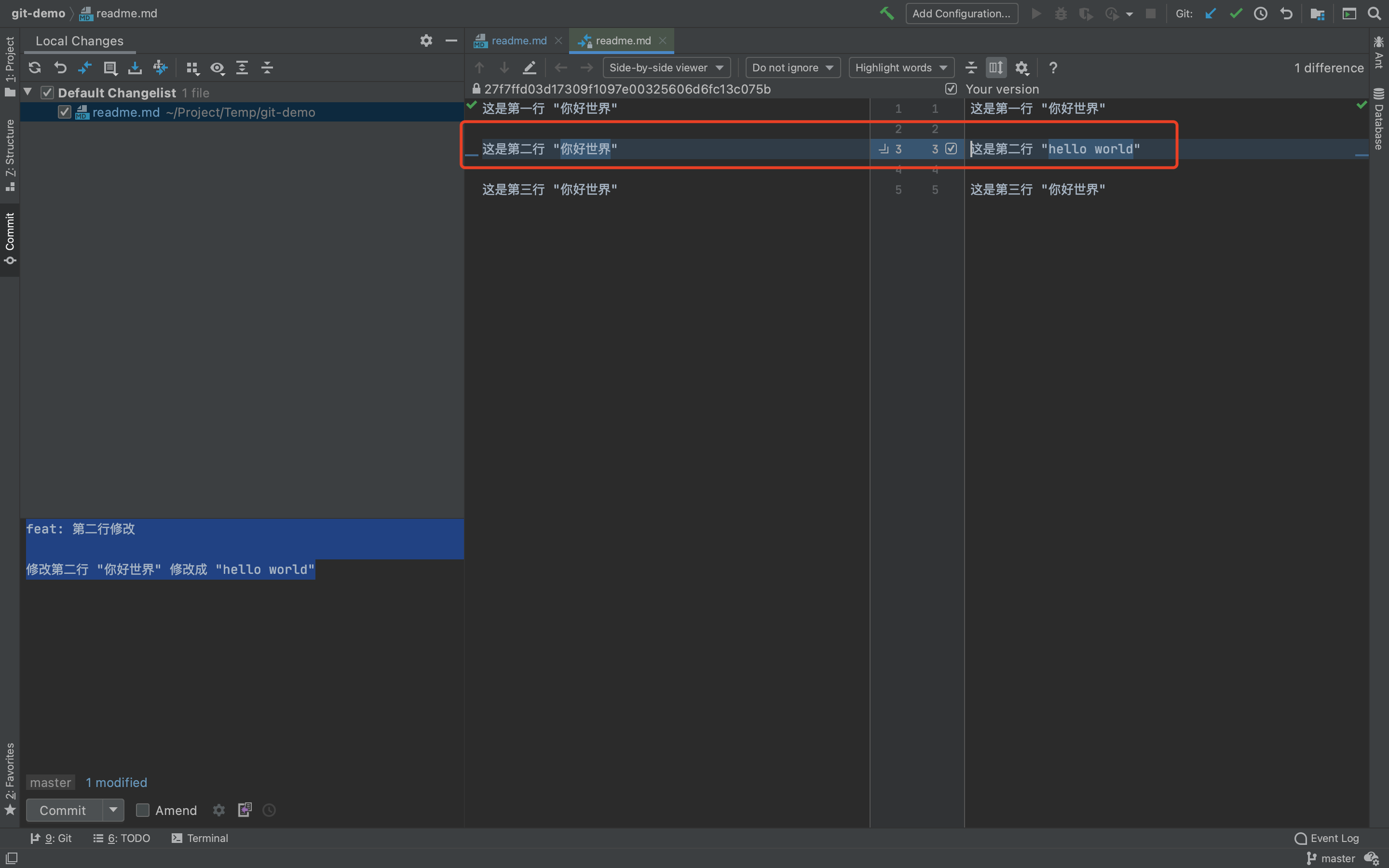Open the Highlight words dropdown
The image size is (1389, 868).
click(900, 68)
